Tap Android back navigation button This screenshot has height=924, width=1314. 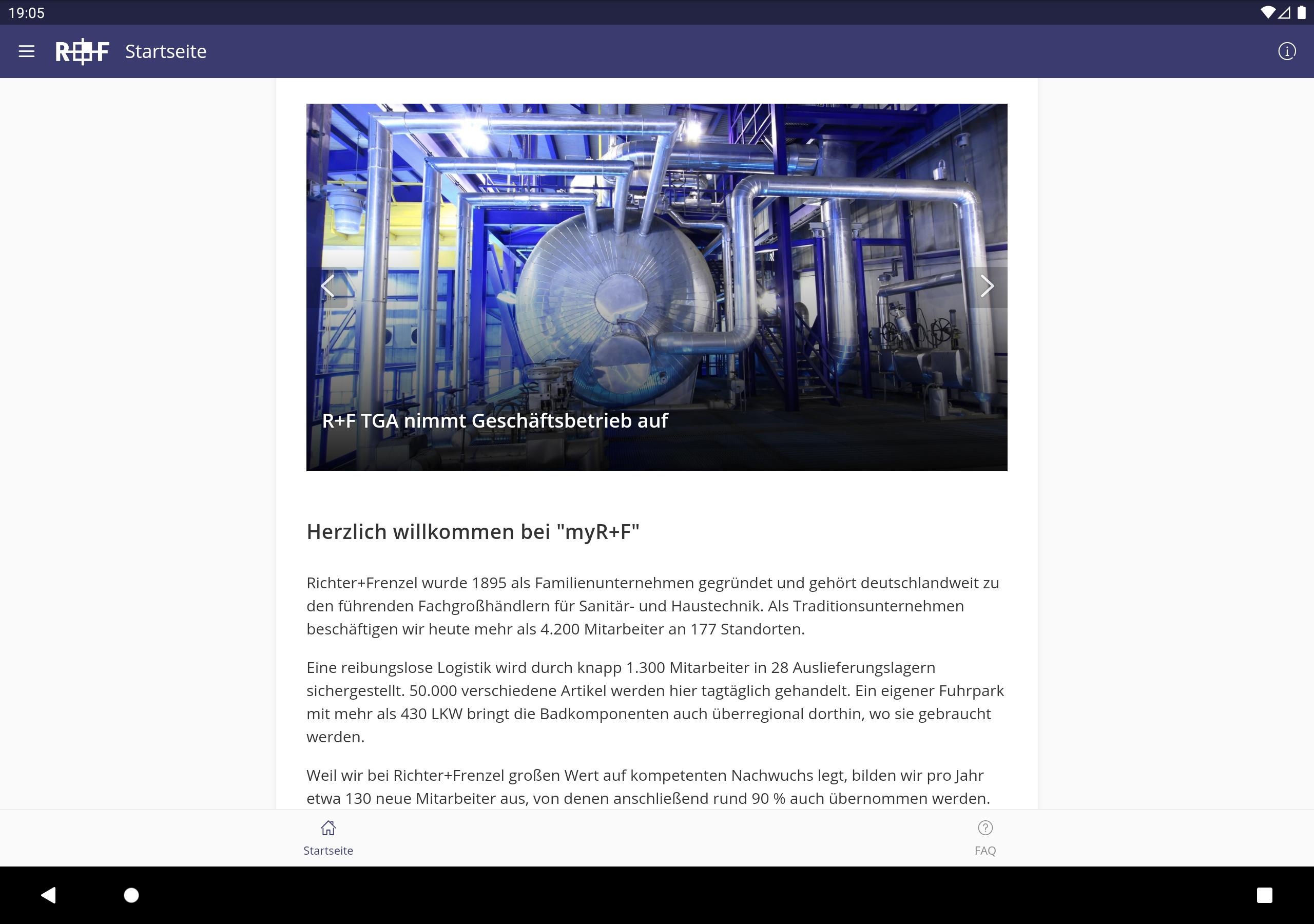(x=49, y=895)
